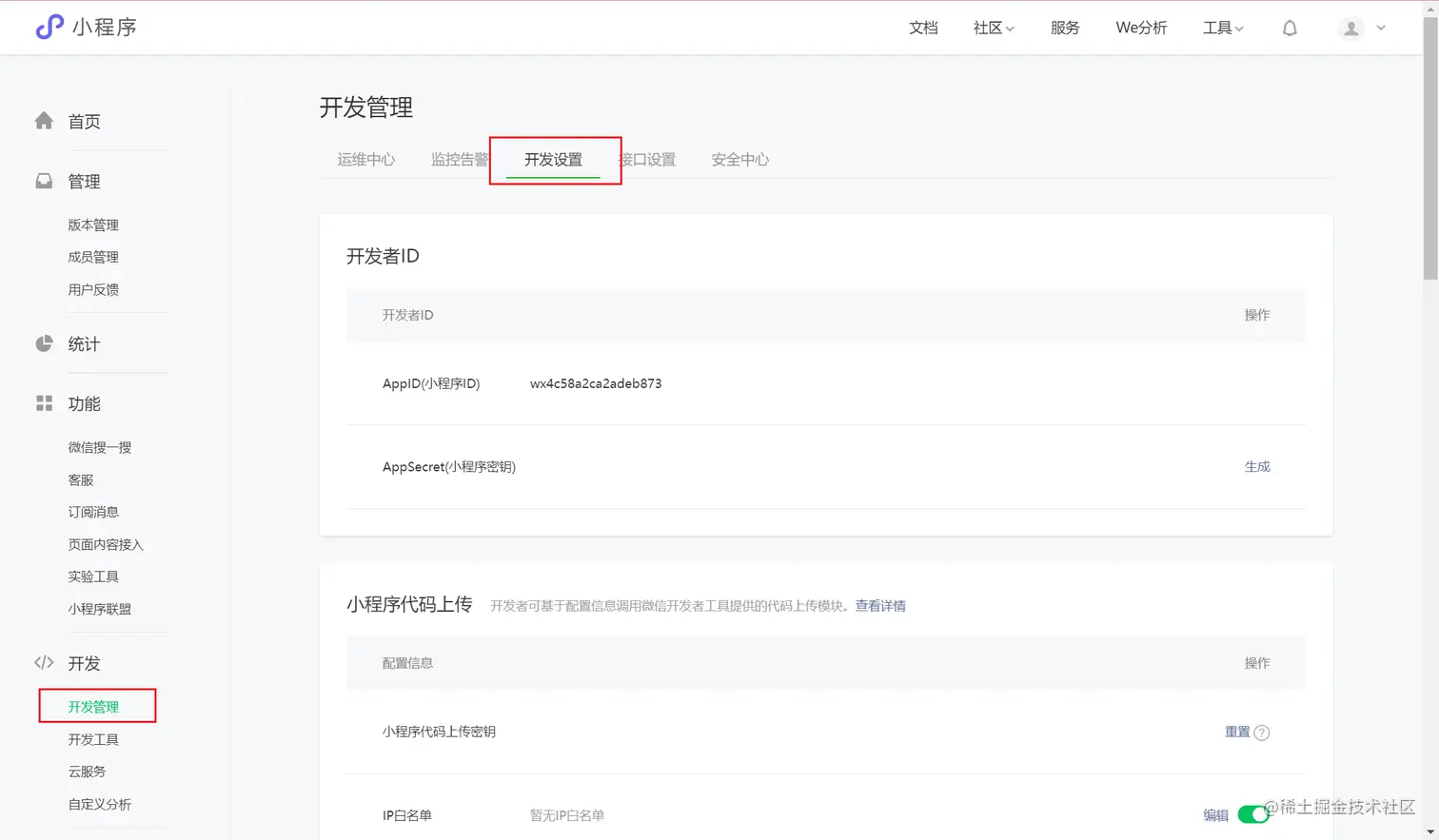The height and width of the screenshot is (840, 1439).
Task: Expand the 社区 dropdown menu
Action: (994, 28)
